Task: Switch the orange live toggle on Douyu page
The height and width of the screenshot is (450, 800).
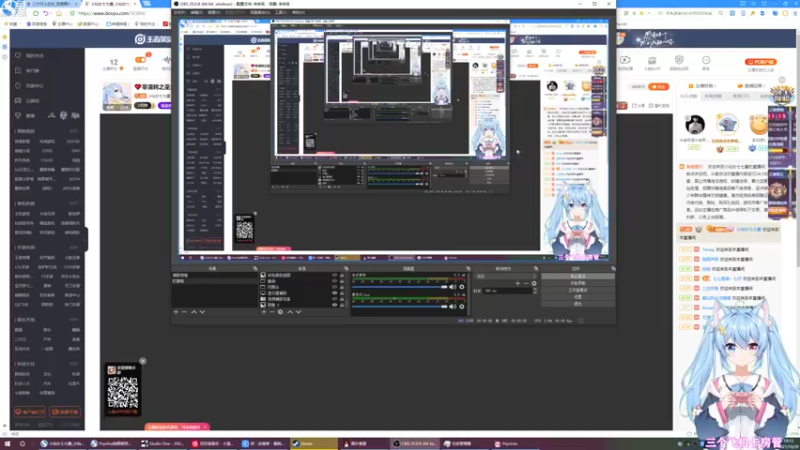Action: 140,60
